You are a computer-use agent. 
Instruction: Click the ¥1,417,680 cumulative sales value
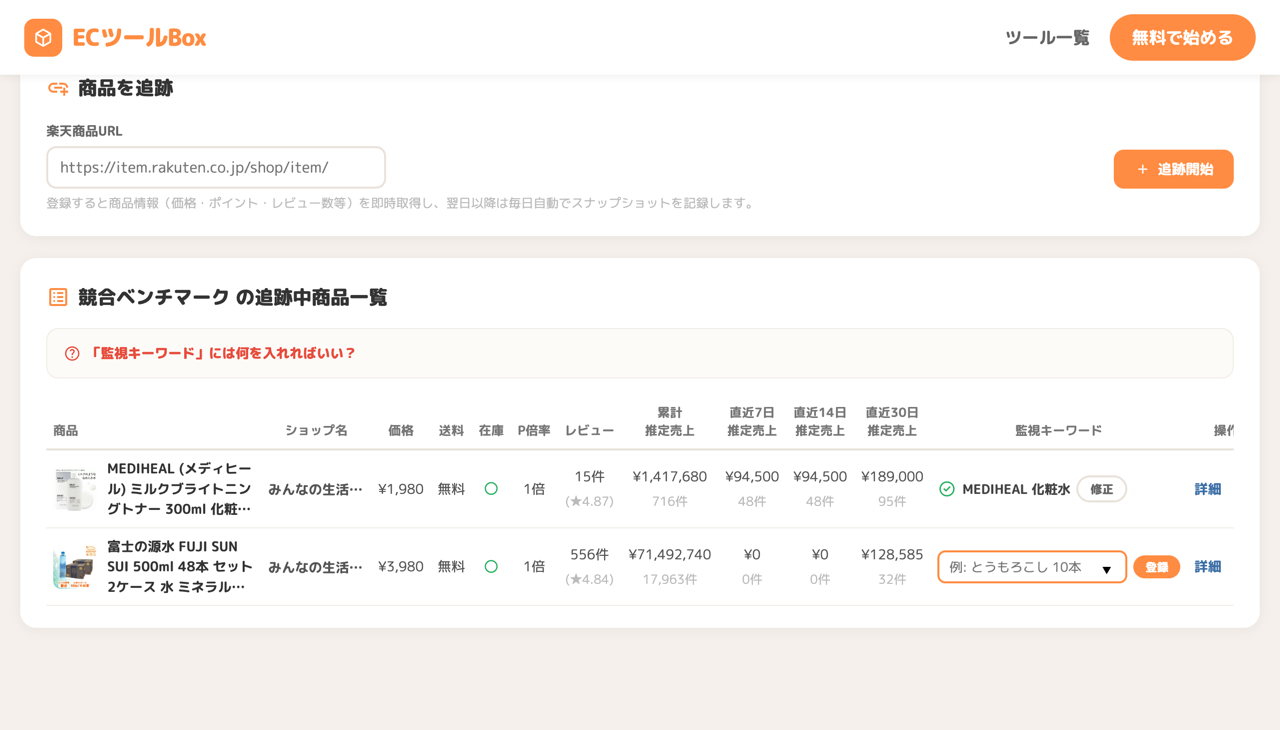[670, 477]
